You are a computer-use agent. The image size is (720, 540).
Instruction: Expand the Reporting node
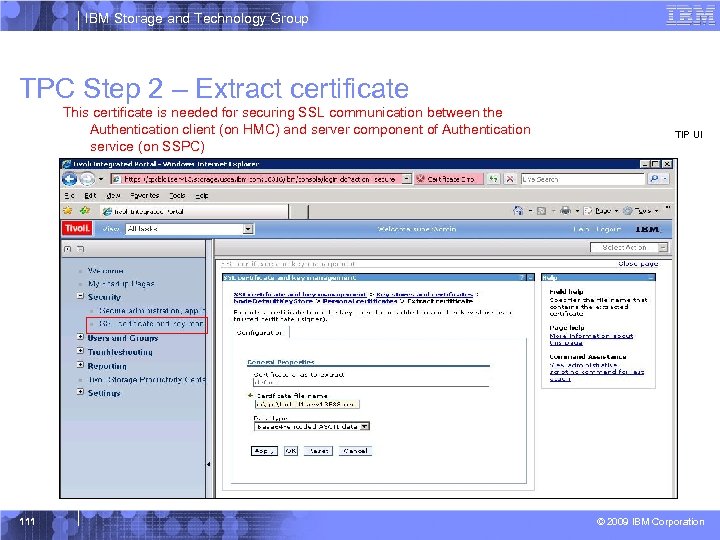click(80, 365)
